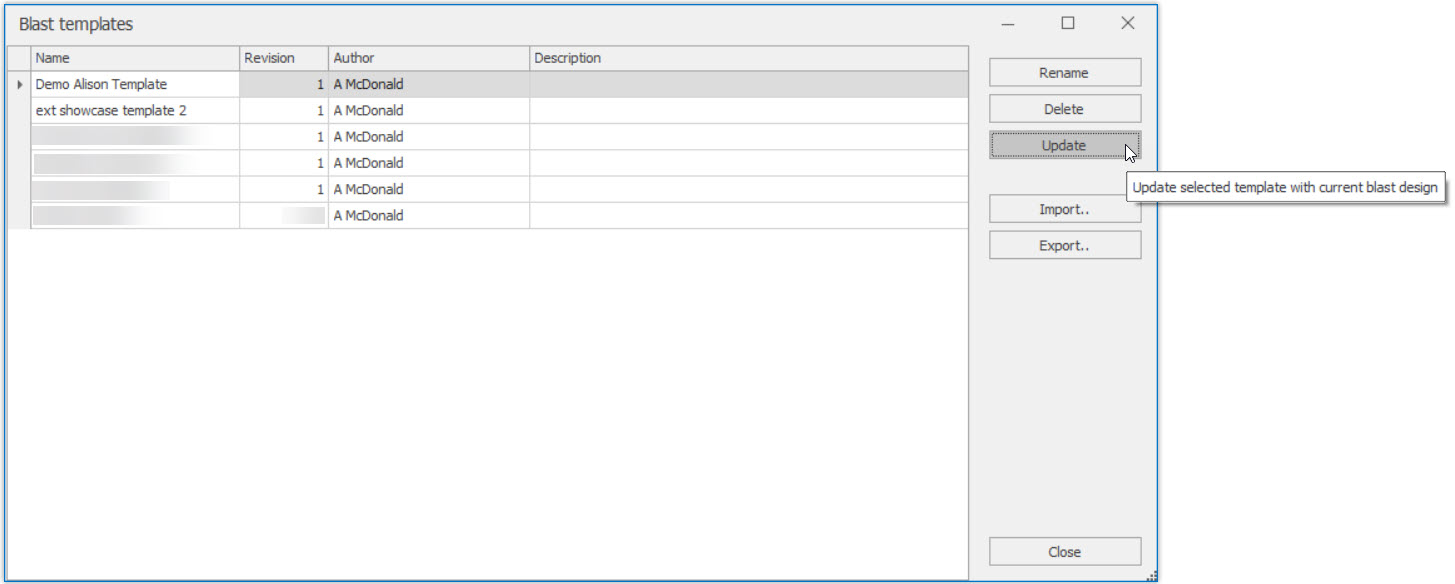Maximize the Blast templates window
1455x584 pixels.
tap(1068, 23)
